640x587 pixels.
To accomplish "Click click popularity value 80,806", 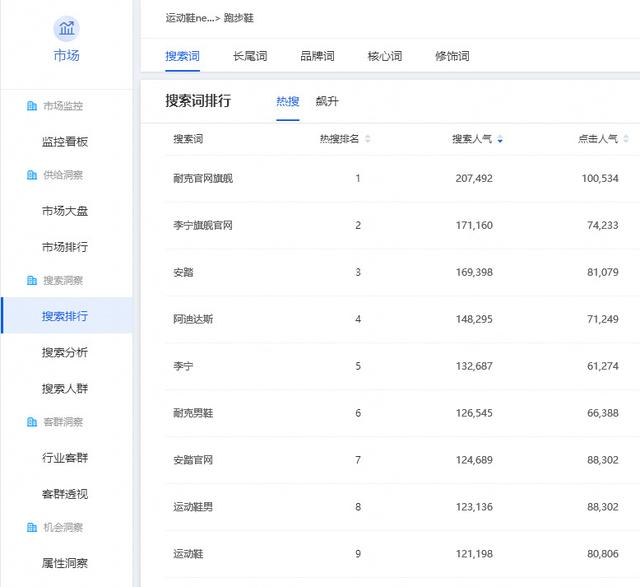I will pos(603,554).
